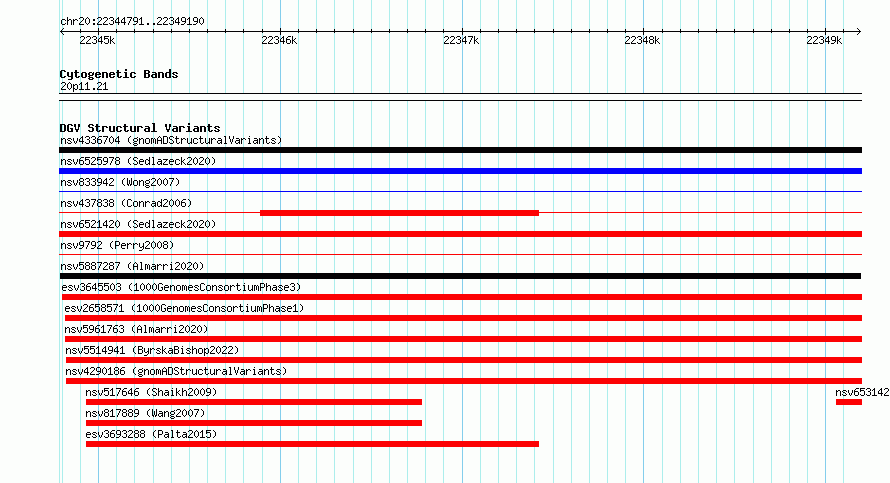Click the 22348k ruler label

[642, 41]
